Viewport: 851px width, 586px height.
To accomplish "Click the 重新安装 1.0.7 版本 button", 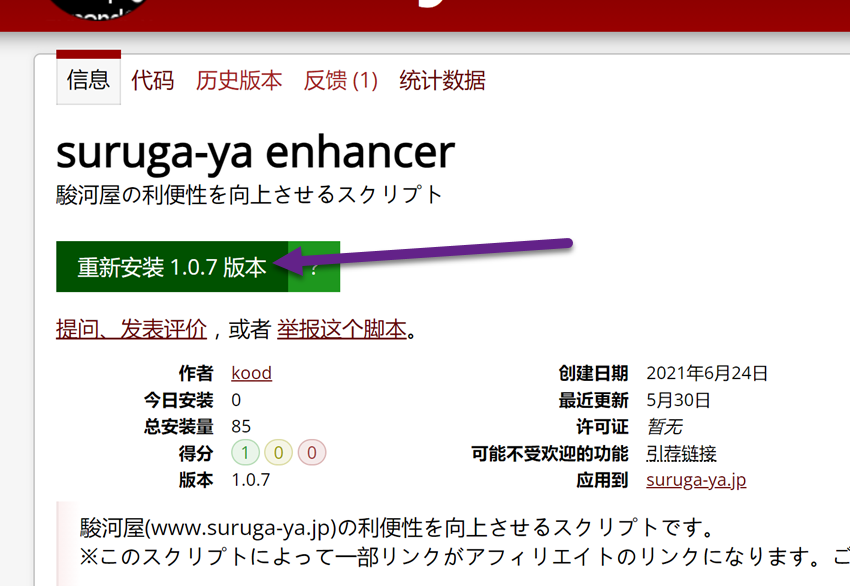I will pyautogui.click(x=172, y=266).
